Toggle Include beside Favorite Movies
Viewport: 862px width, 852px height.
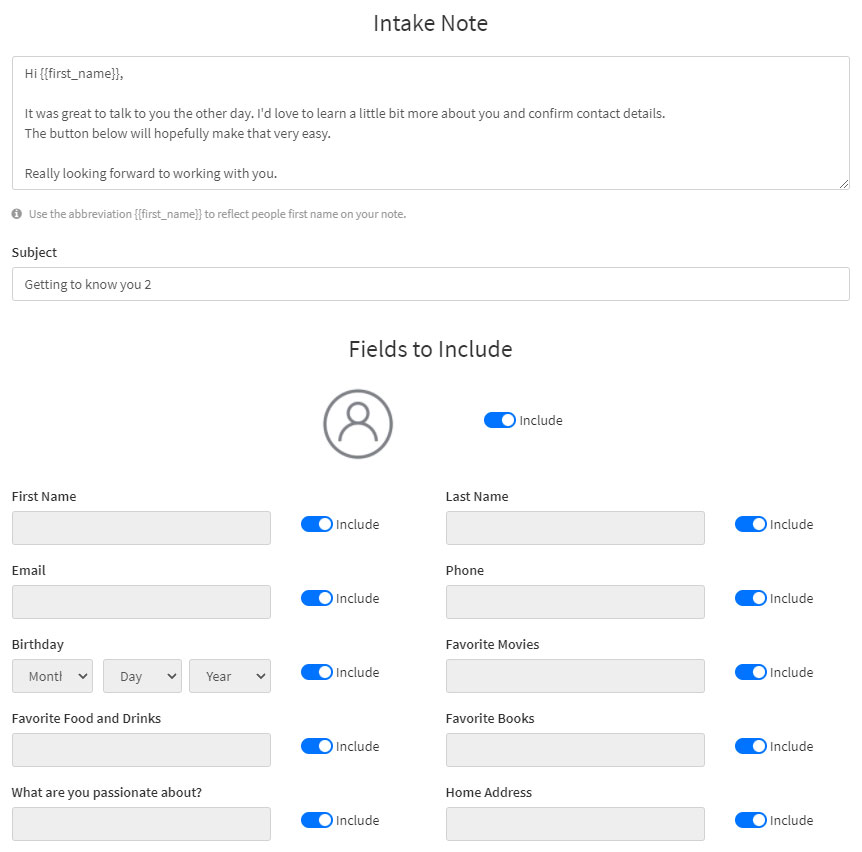[750, 672]
